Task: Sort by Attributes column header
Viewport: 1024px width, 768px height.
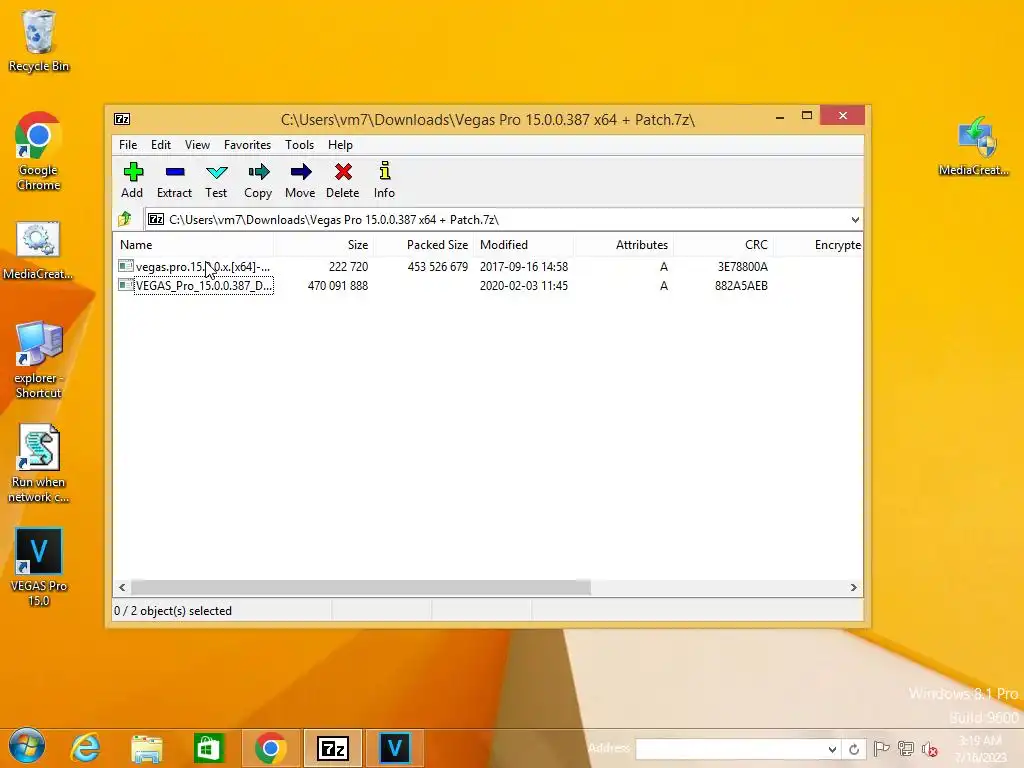Action: (x=624, y=245)
